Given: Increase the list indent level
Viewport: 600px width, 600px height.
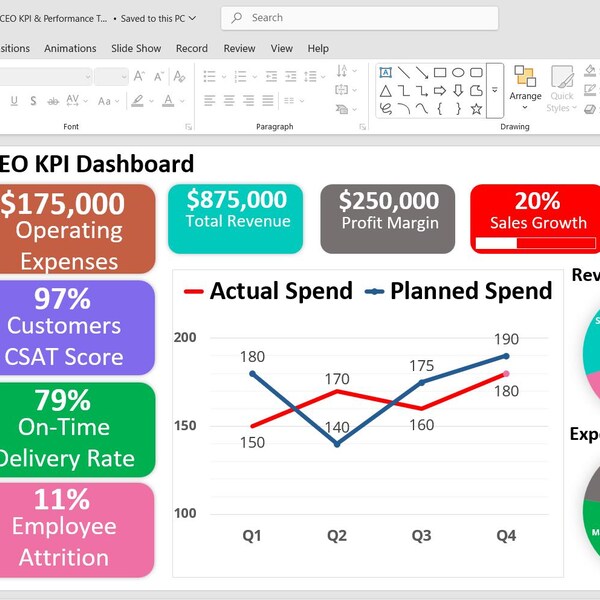Looking at the screenshot, I should (x=290, y=76).
